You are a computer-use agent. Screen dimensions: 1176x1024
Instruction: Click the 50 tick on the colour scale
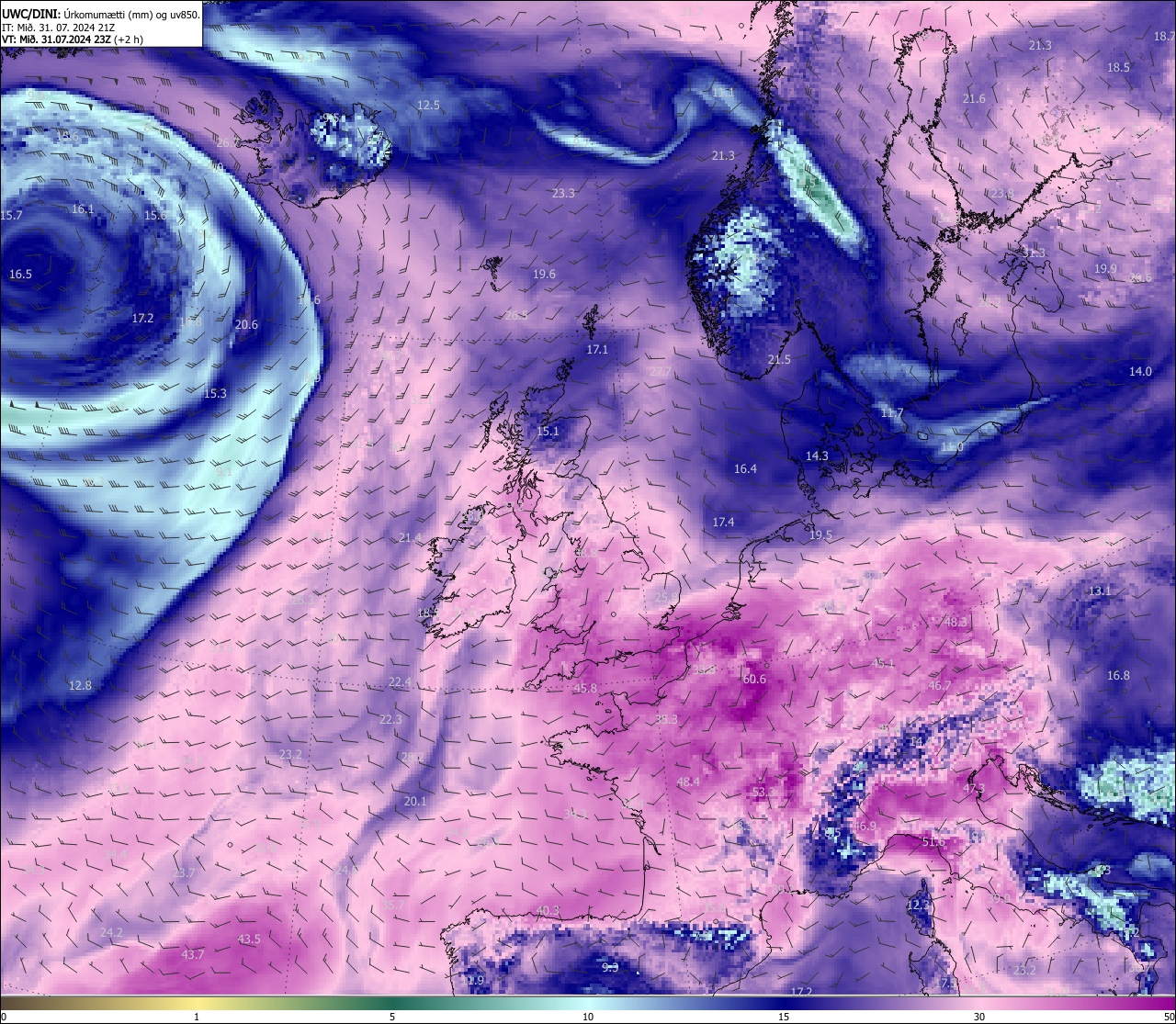point(1169,1017)
